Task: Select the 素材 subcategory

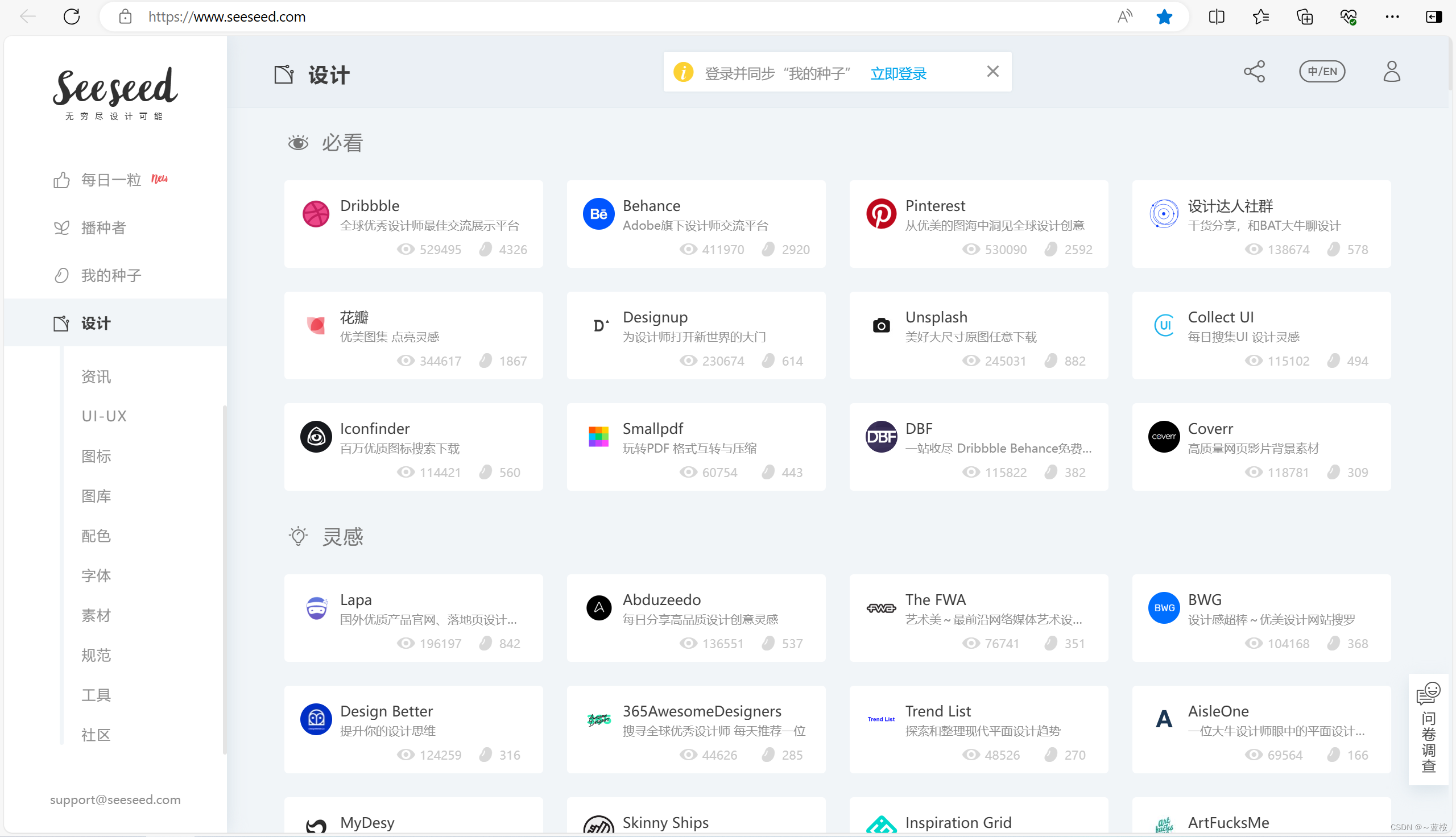Action: 96,615
